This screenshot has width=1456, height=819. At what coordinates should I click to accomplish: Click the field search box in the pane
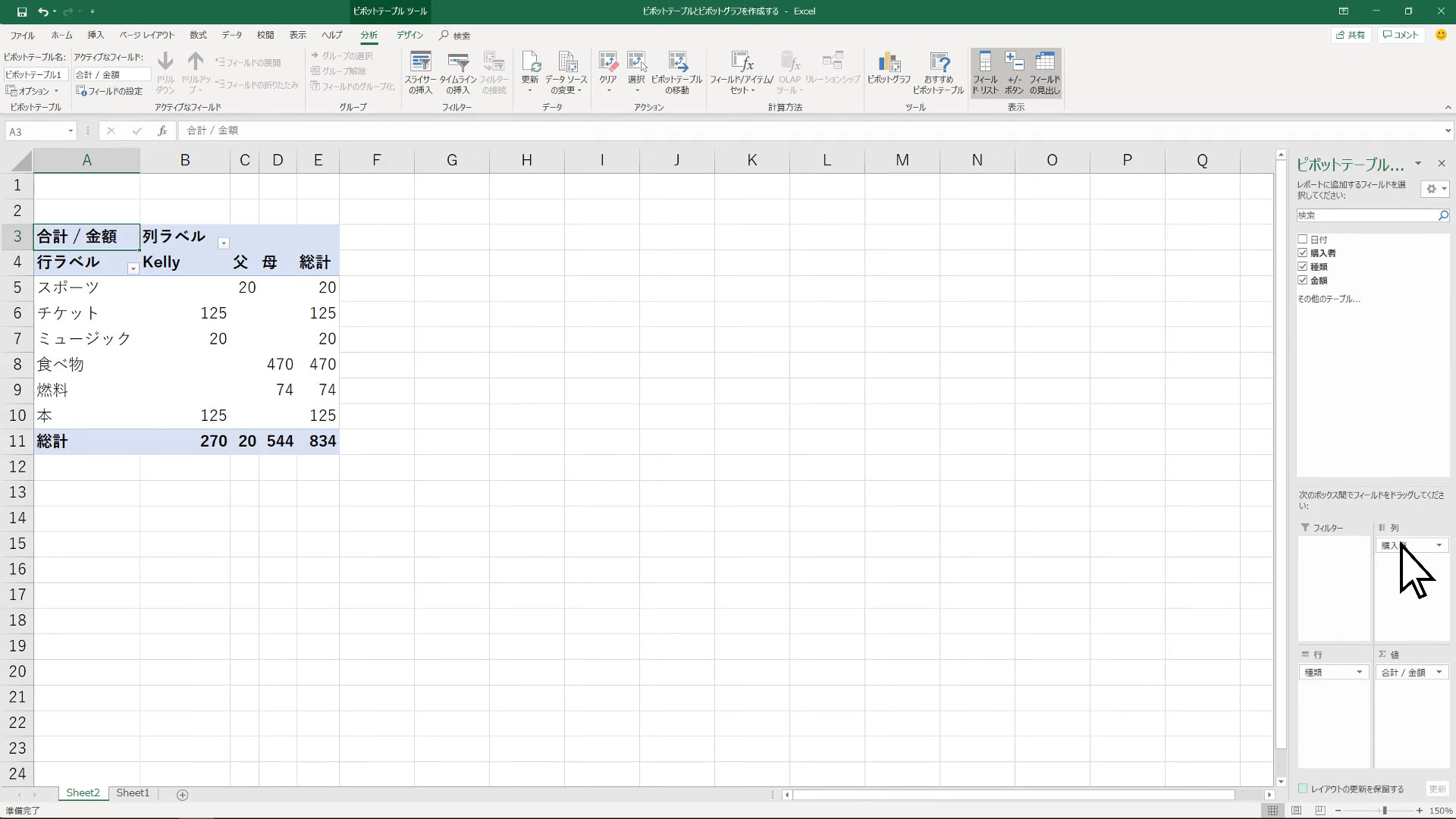[1366, 215]
